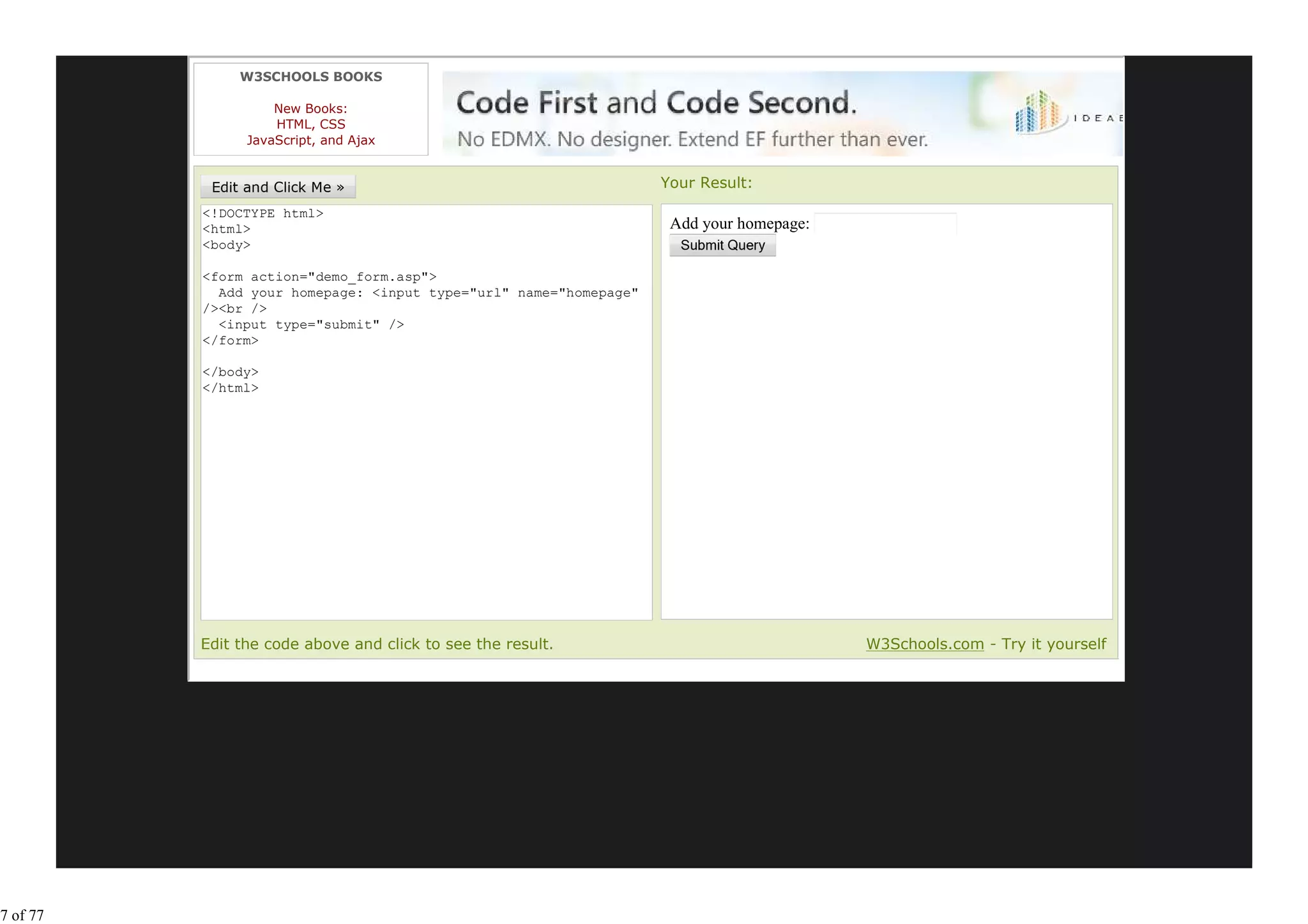Open the HTML, CSS books link
This screenshot has height=924, width=1308.
coord(310,125)
